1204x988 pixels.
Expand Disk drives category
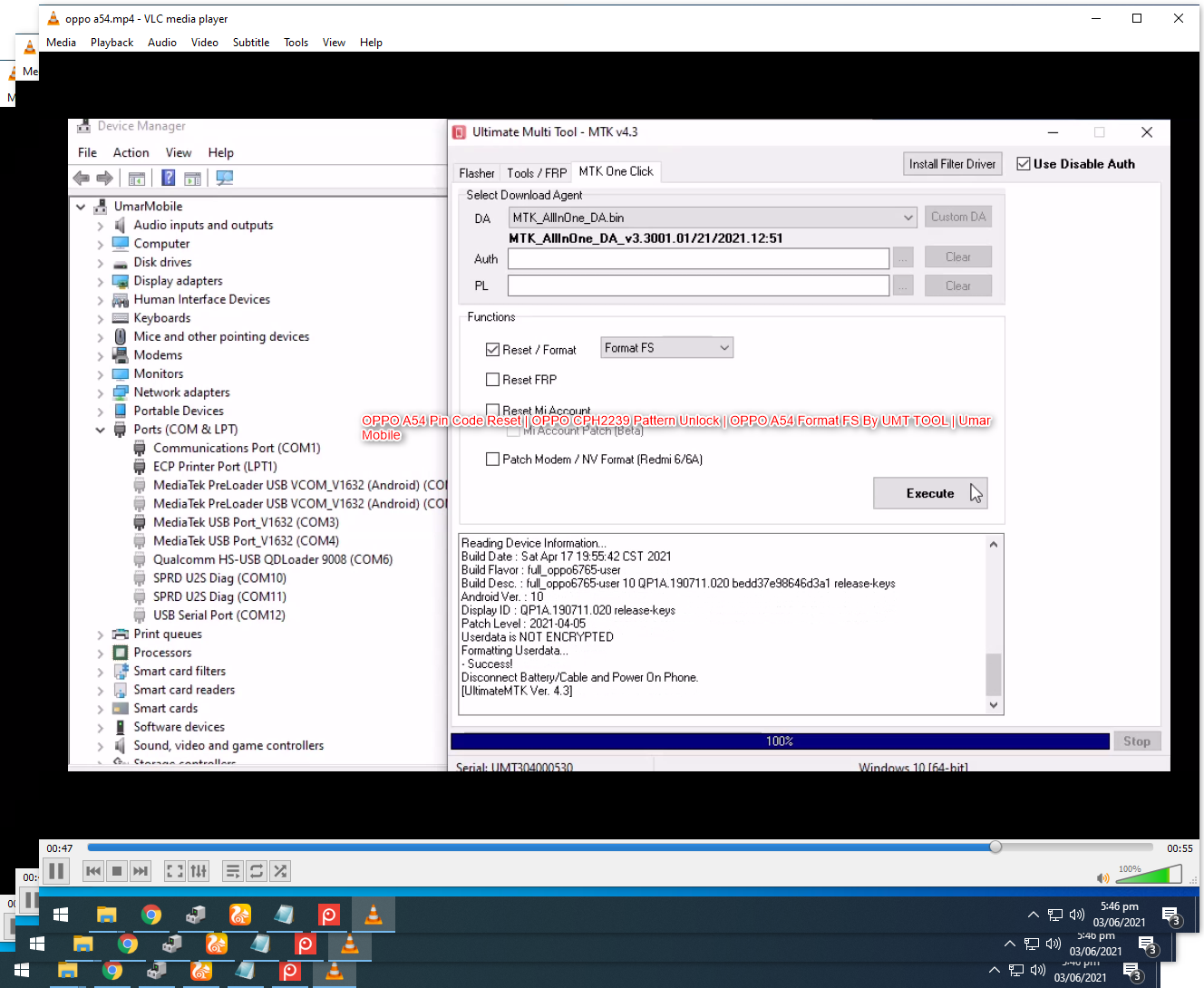101,263
